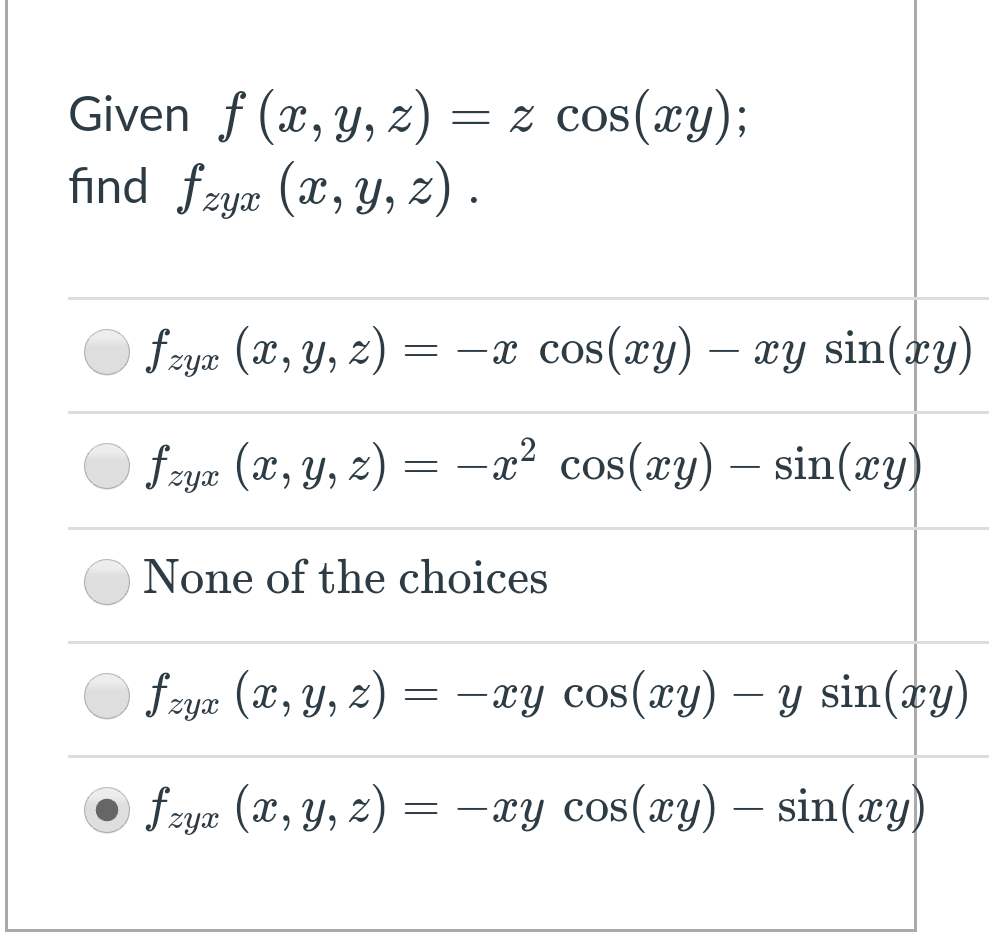This screenshot has width=999, height=939.
Task: Select the empty radio beside None of the choices
Action: (106, 578)
